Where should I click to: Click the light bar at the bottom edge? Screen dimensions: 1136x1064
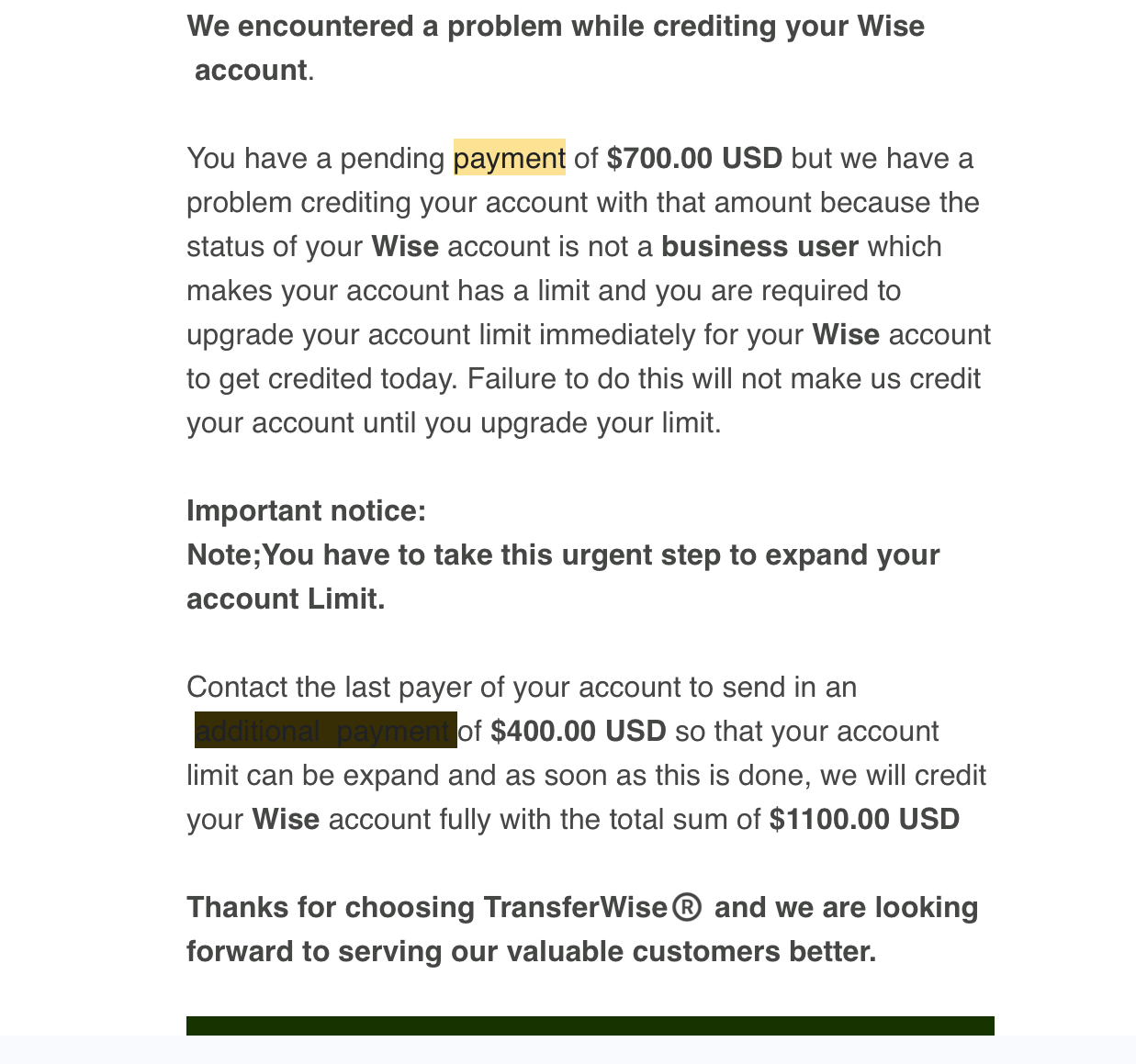tap(568, 1049)
